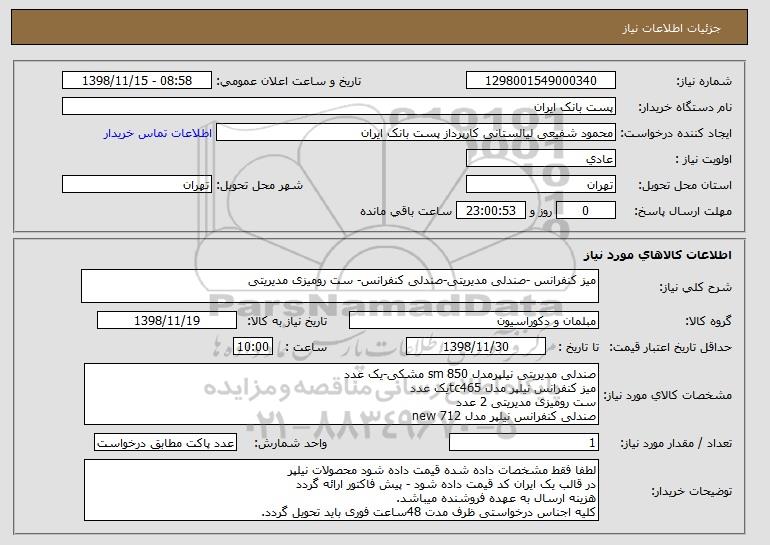The height and width of the screenshot is (545, 770).
Task: Click the delivery city field 'تهران'
Action: tap(137, 185)
